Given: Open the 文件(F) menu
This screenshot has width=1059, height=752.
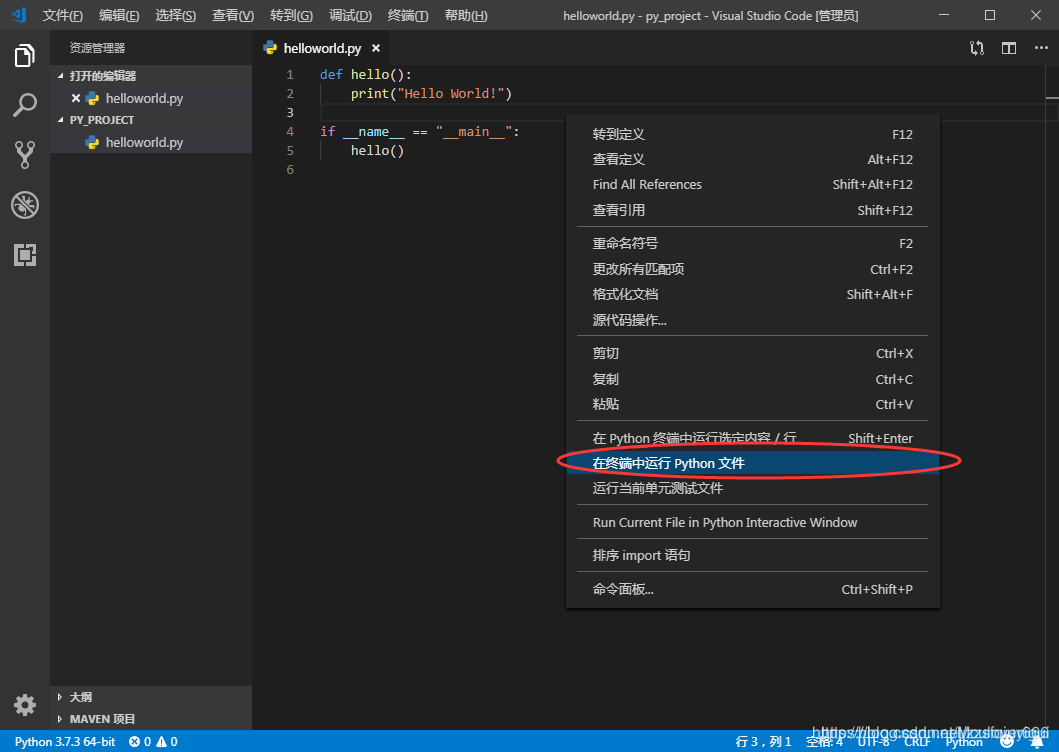Looking at the screenshot, I should pos(62,15).
